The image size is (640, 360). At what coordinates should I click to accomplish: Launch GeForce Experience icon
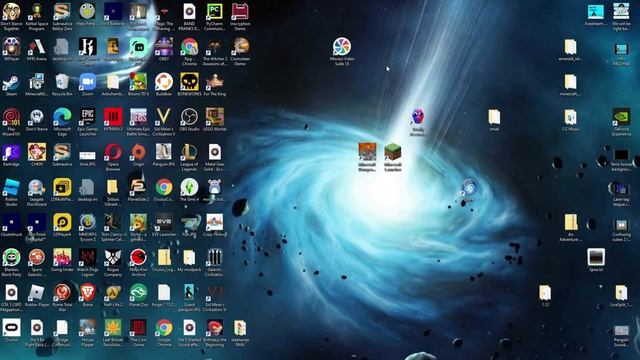[621, 117]
